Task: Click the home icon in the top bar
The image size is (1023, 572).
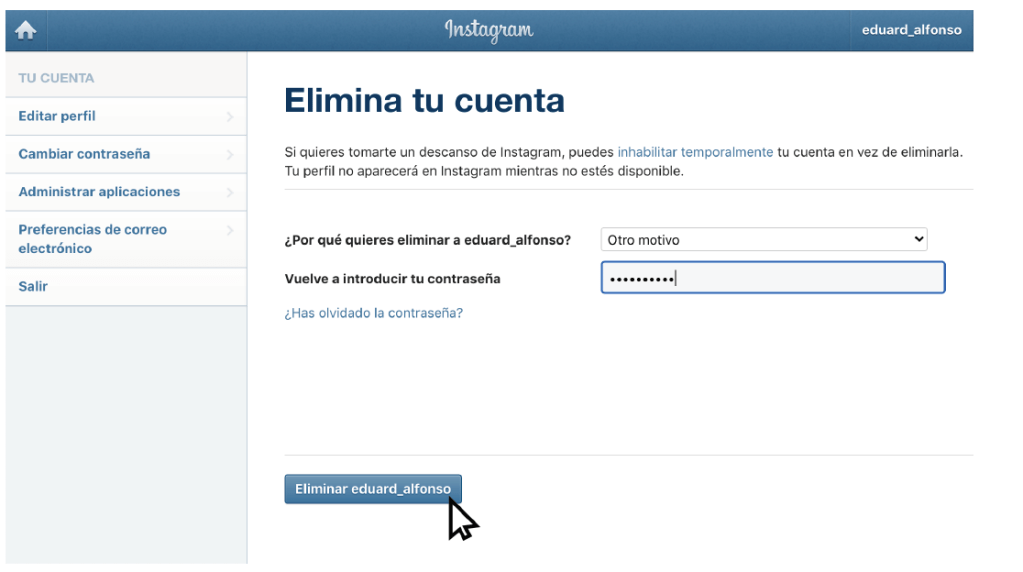Action: [26, 31]
